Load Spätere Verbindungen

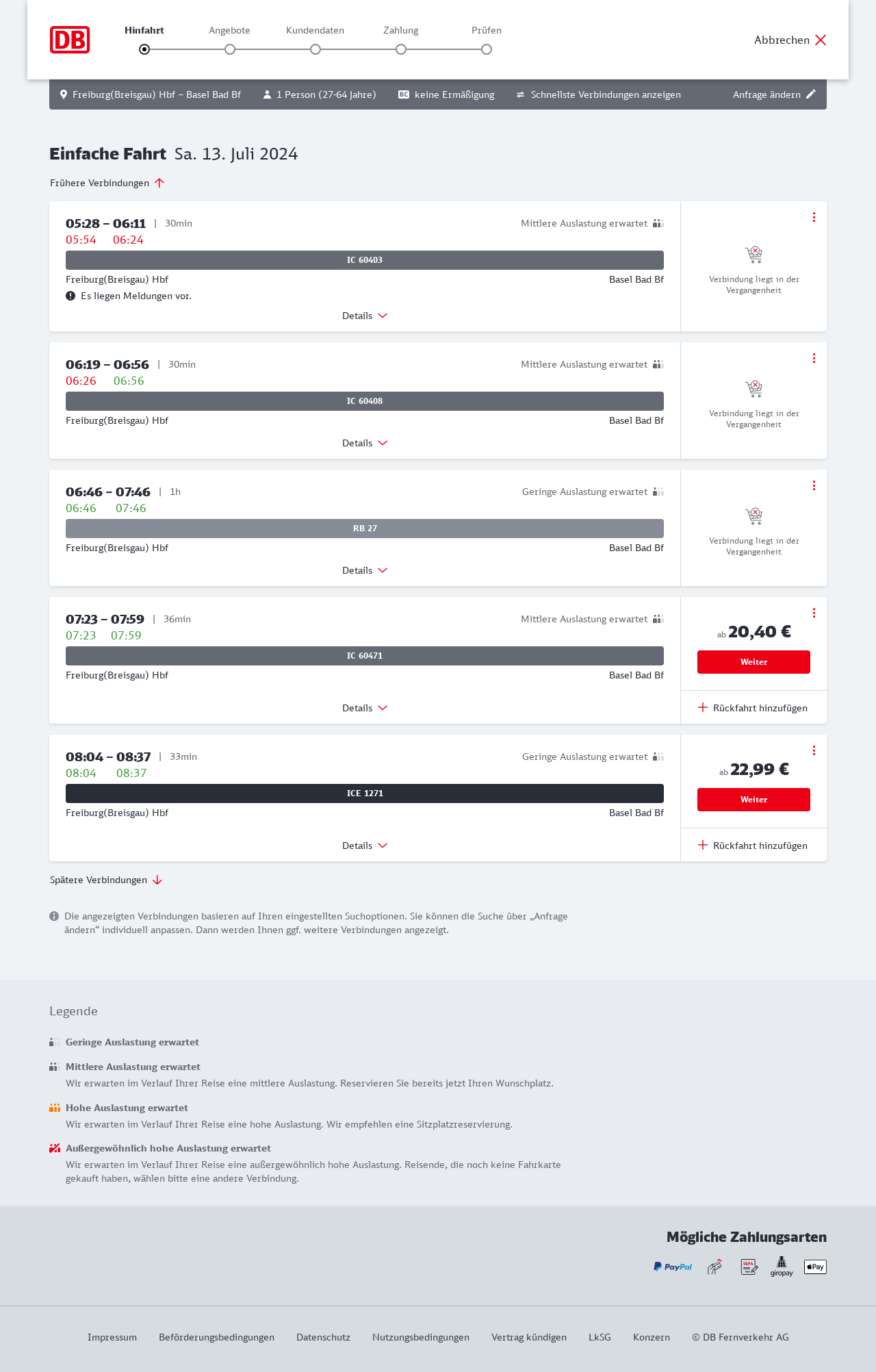(106, 880)
